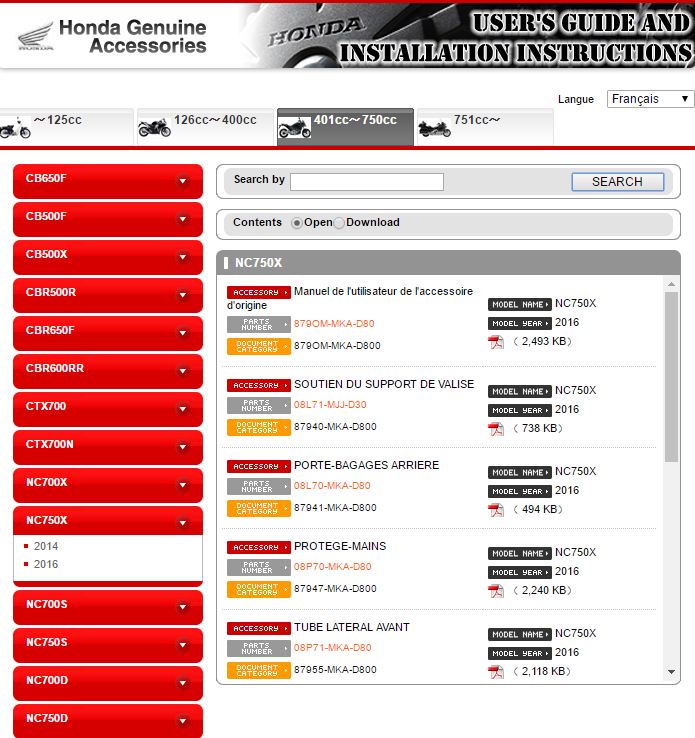Open the PDF icon for PROTEGE-MAINS
Viewport: 695px width, 738px height.
pos(495,591)
